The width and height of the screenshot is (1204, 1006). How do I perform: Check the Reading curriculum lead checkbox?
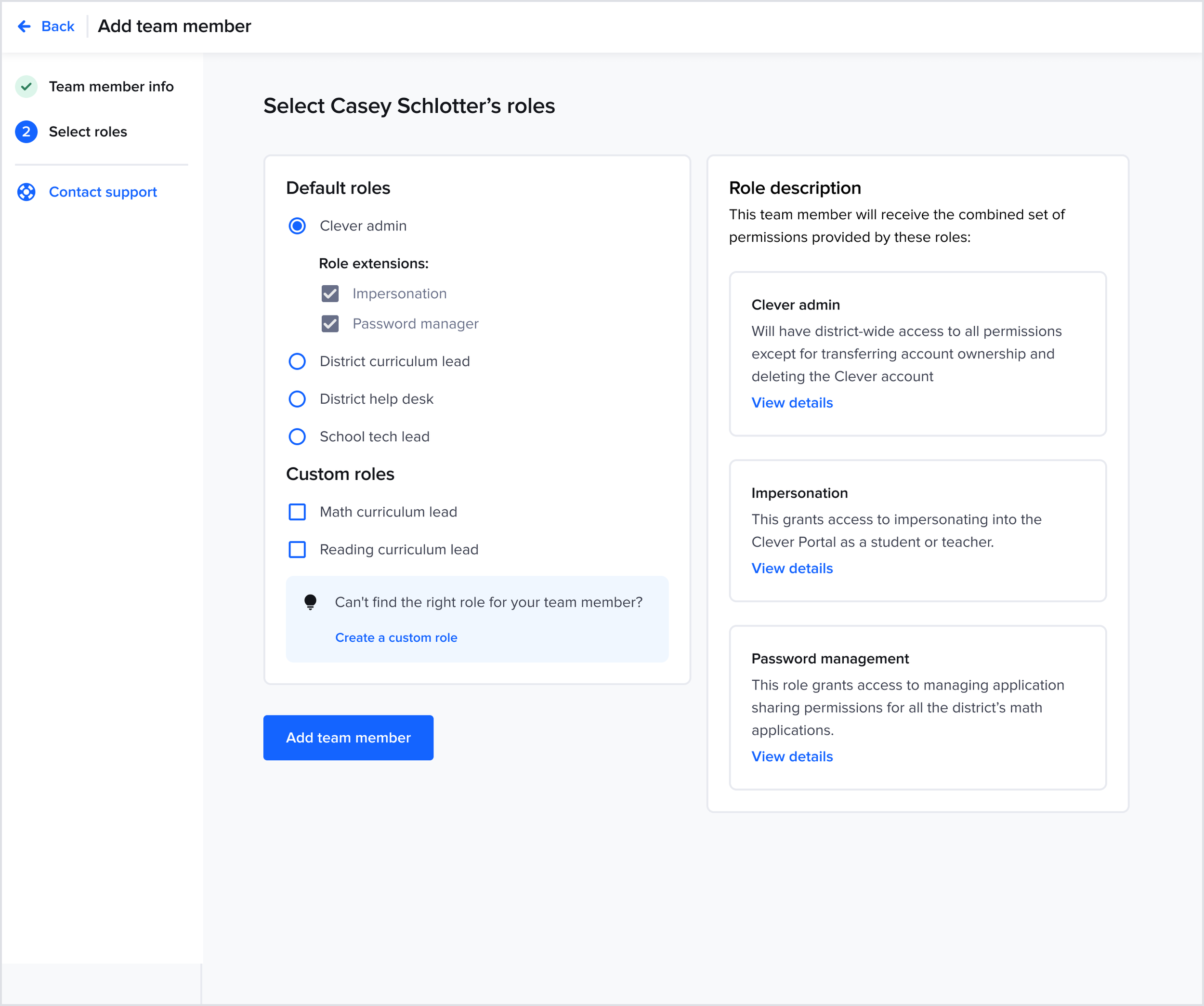click(x=297, y=550)
